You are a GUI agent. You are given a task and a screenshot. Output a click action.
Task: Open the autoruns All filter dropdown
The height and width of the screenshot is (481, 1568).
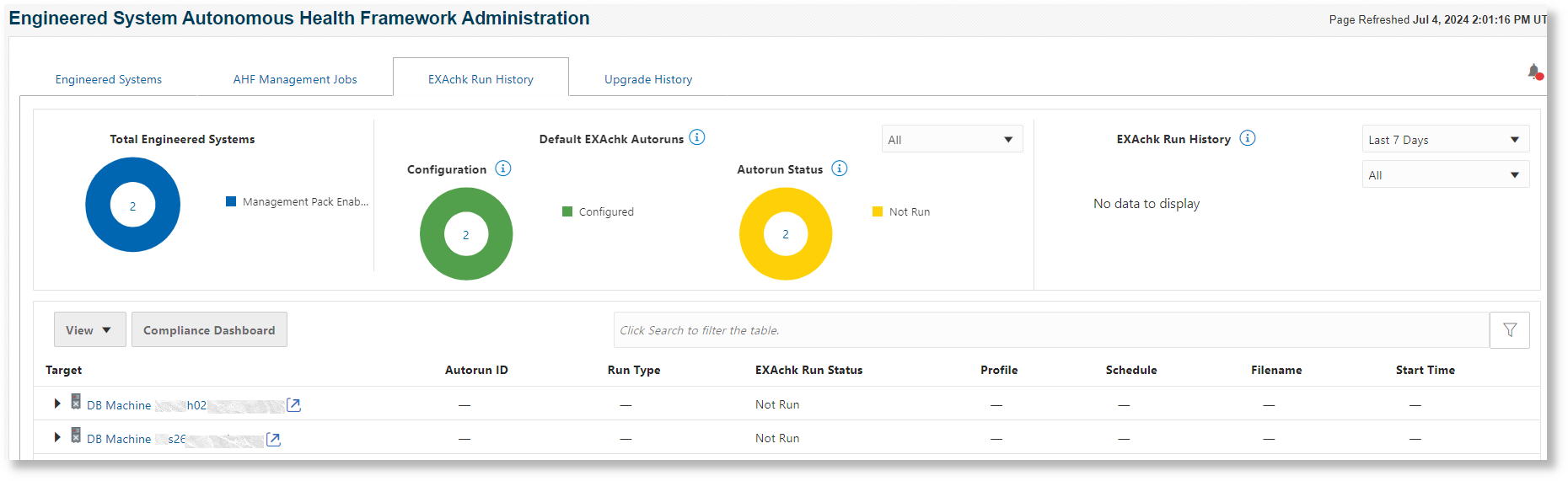[953, 140]
